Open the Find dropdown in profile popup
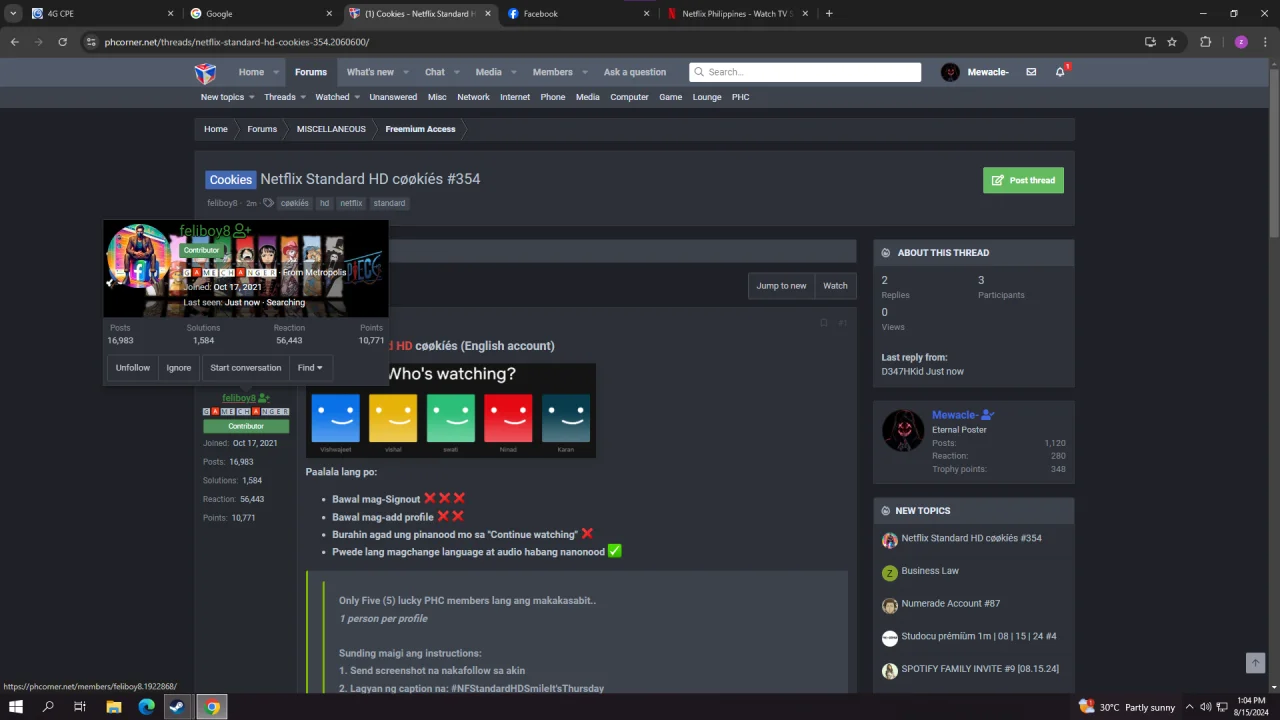This screenshot has height=720, width=1280. point(310,368)
